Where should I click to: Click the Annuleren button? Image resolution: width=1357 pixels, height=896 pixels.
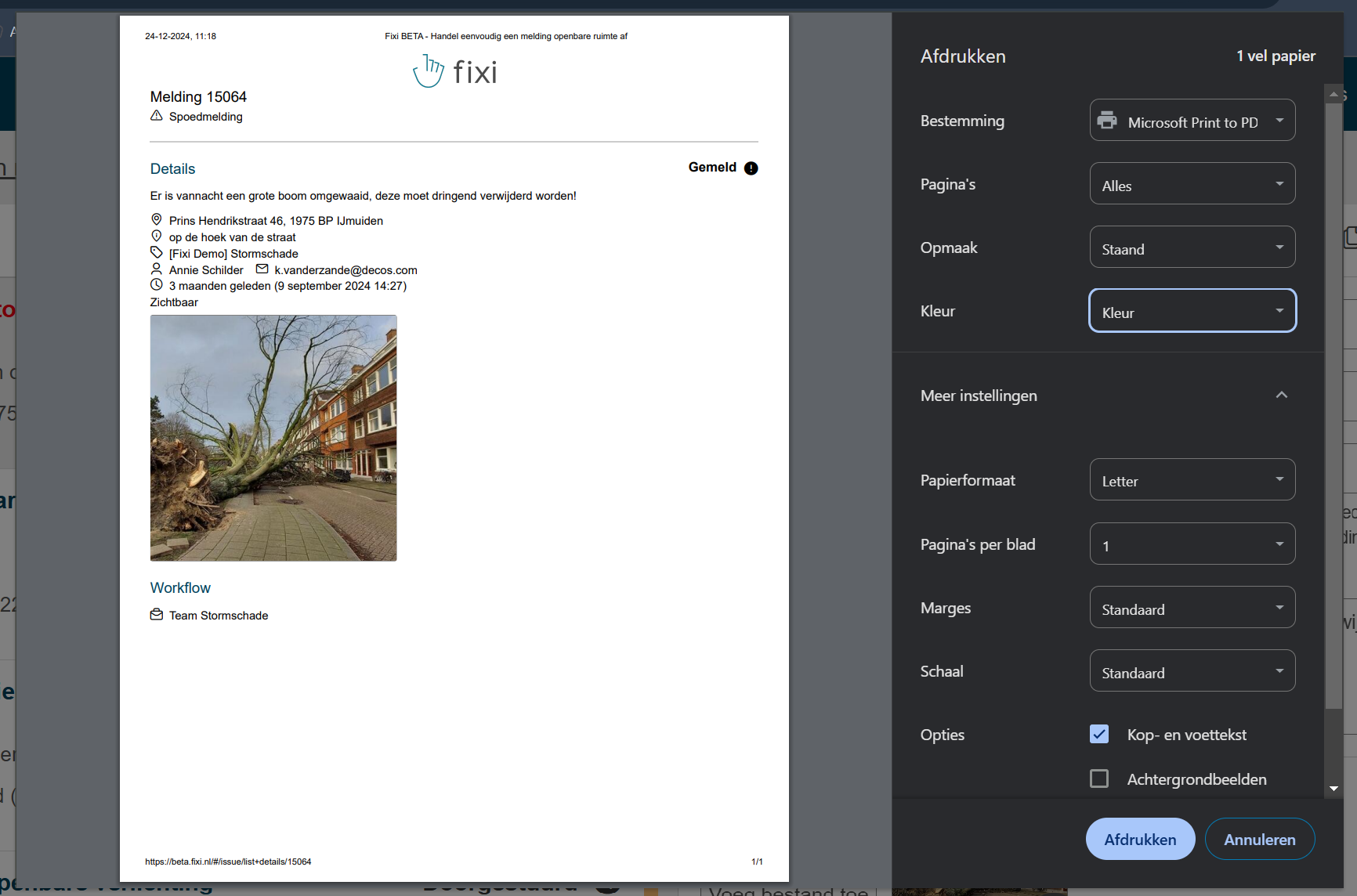point(1259,839)
